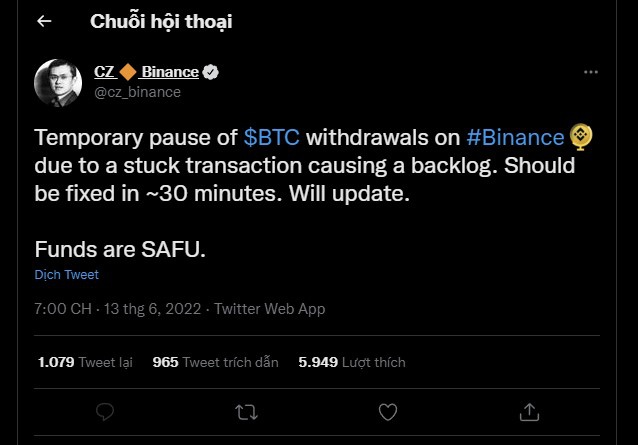Click the share tweet icon
This screenshot has height=445, width=638.
click(527, 411)
